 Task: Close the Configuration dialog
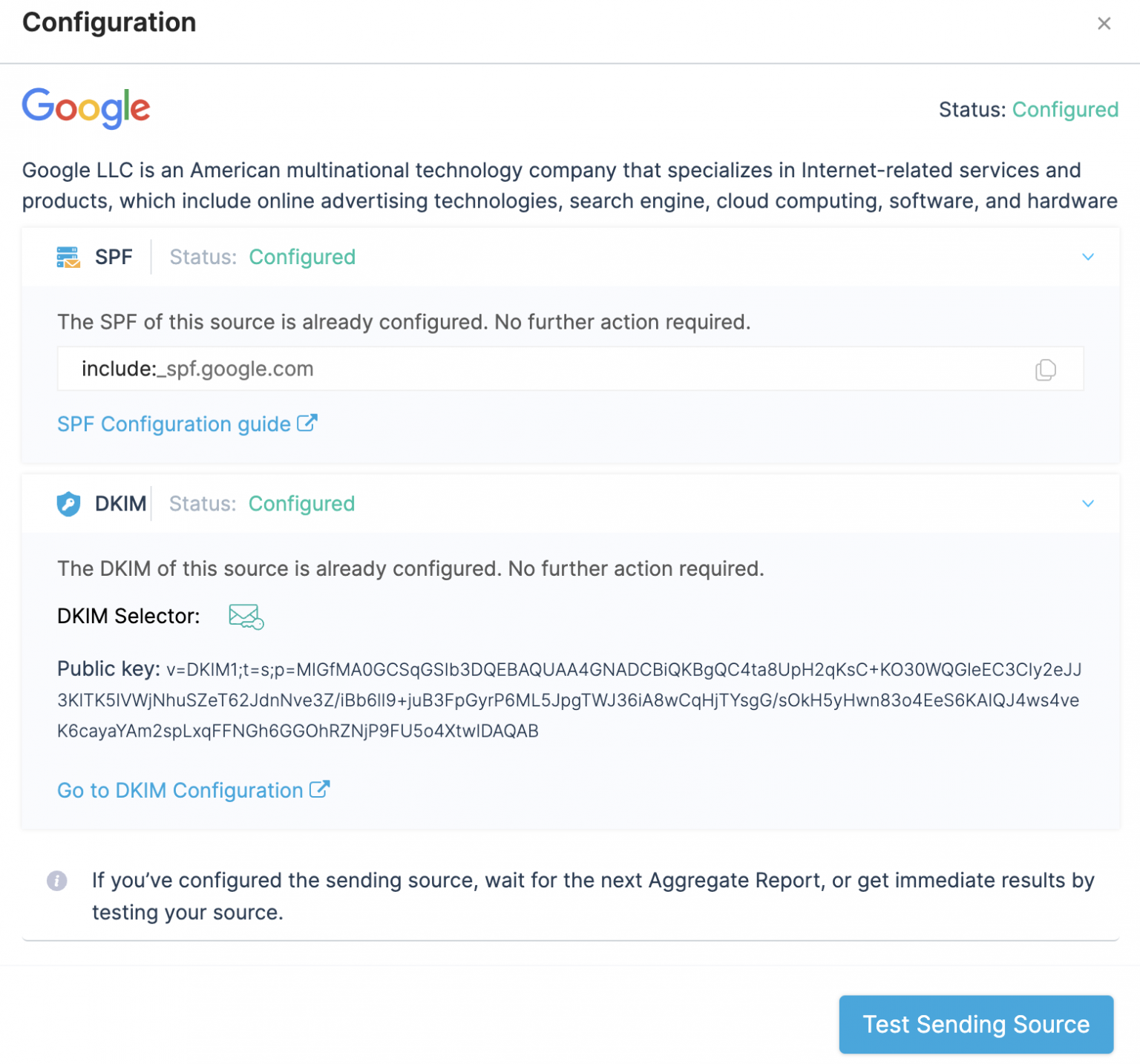tap(1104, 24)
